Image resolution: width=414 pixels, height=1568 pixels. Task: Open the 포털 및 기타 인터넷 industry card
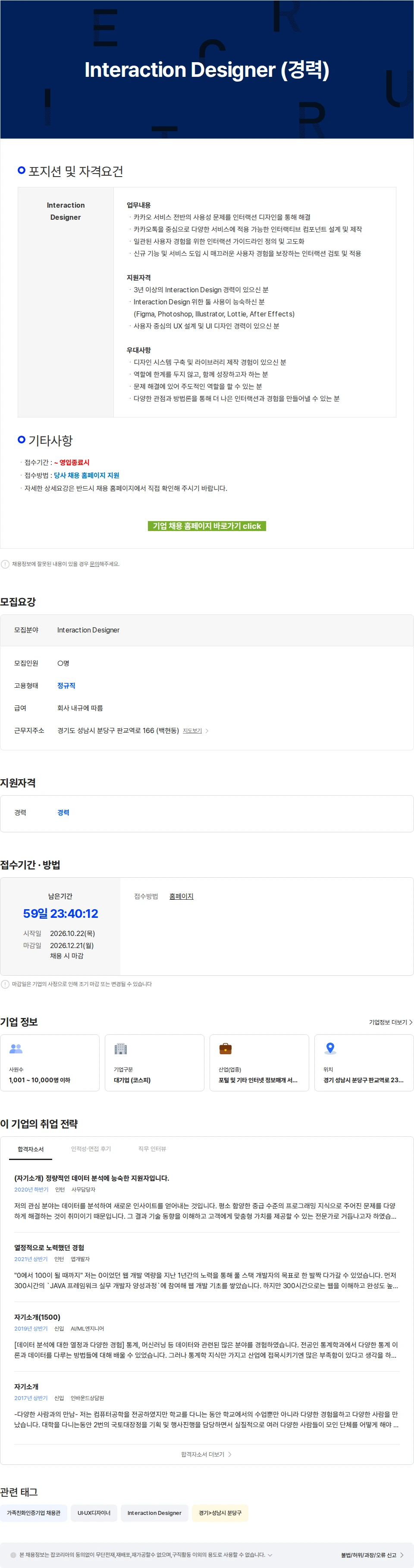pos(260,1063)
